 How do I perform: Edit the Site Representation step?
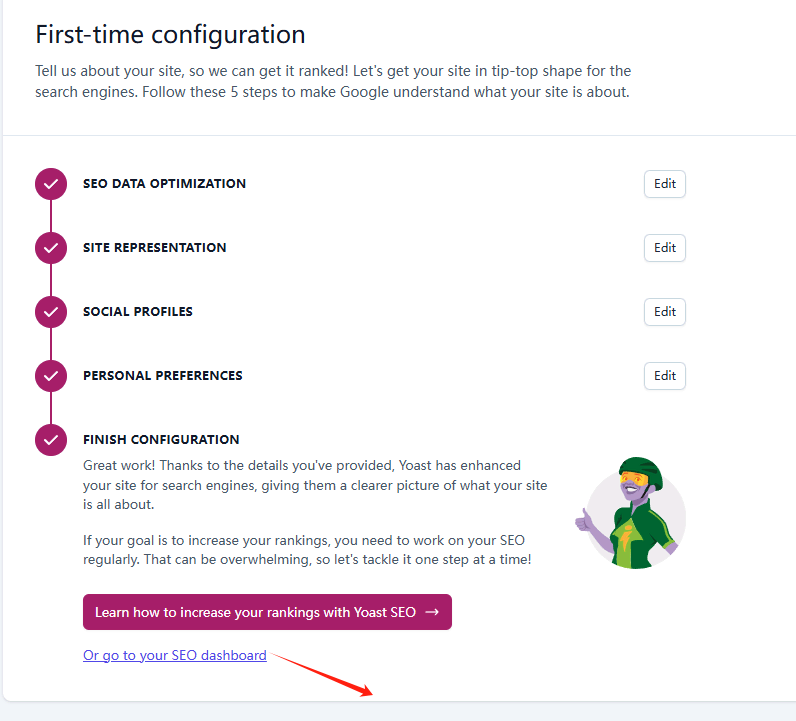click(x=665, y=248)
